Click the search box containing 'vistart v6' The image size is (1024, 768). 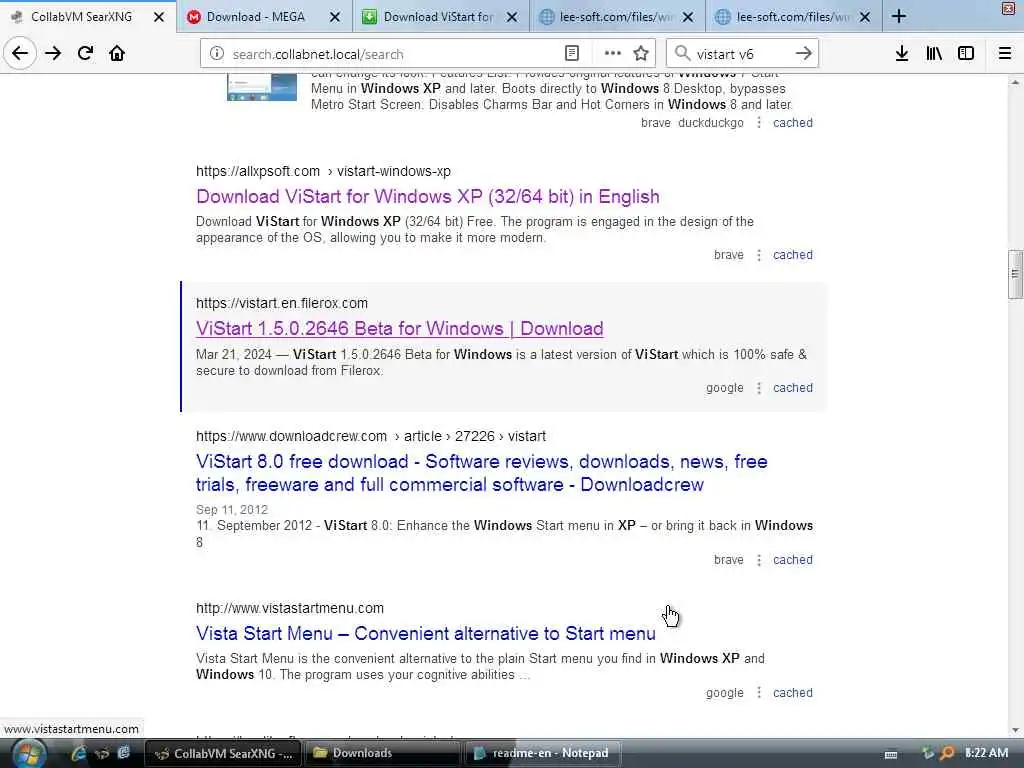(741, 54)
